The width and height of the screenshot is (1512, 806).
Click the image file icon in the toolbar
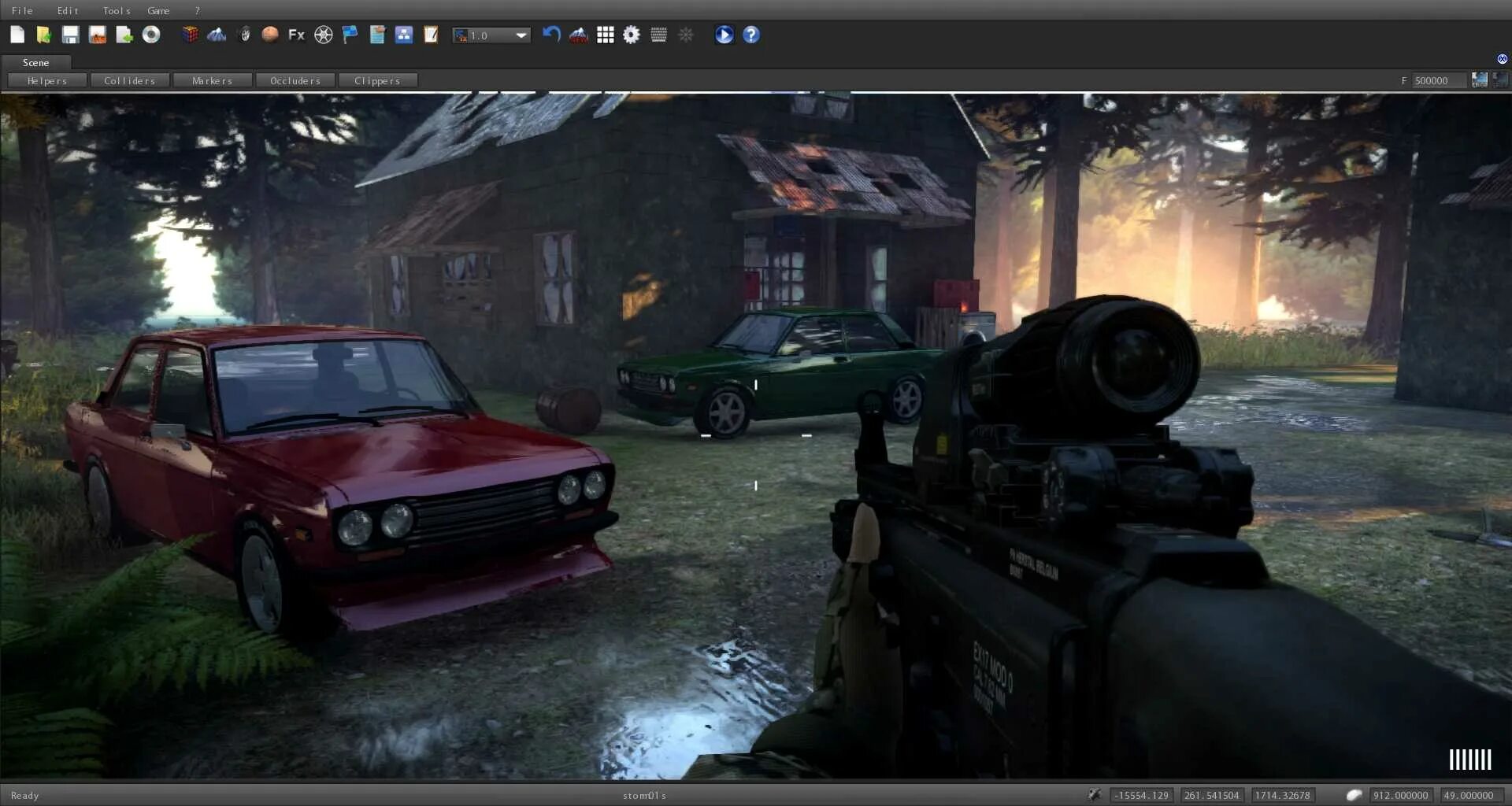tap(98, 35)
